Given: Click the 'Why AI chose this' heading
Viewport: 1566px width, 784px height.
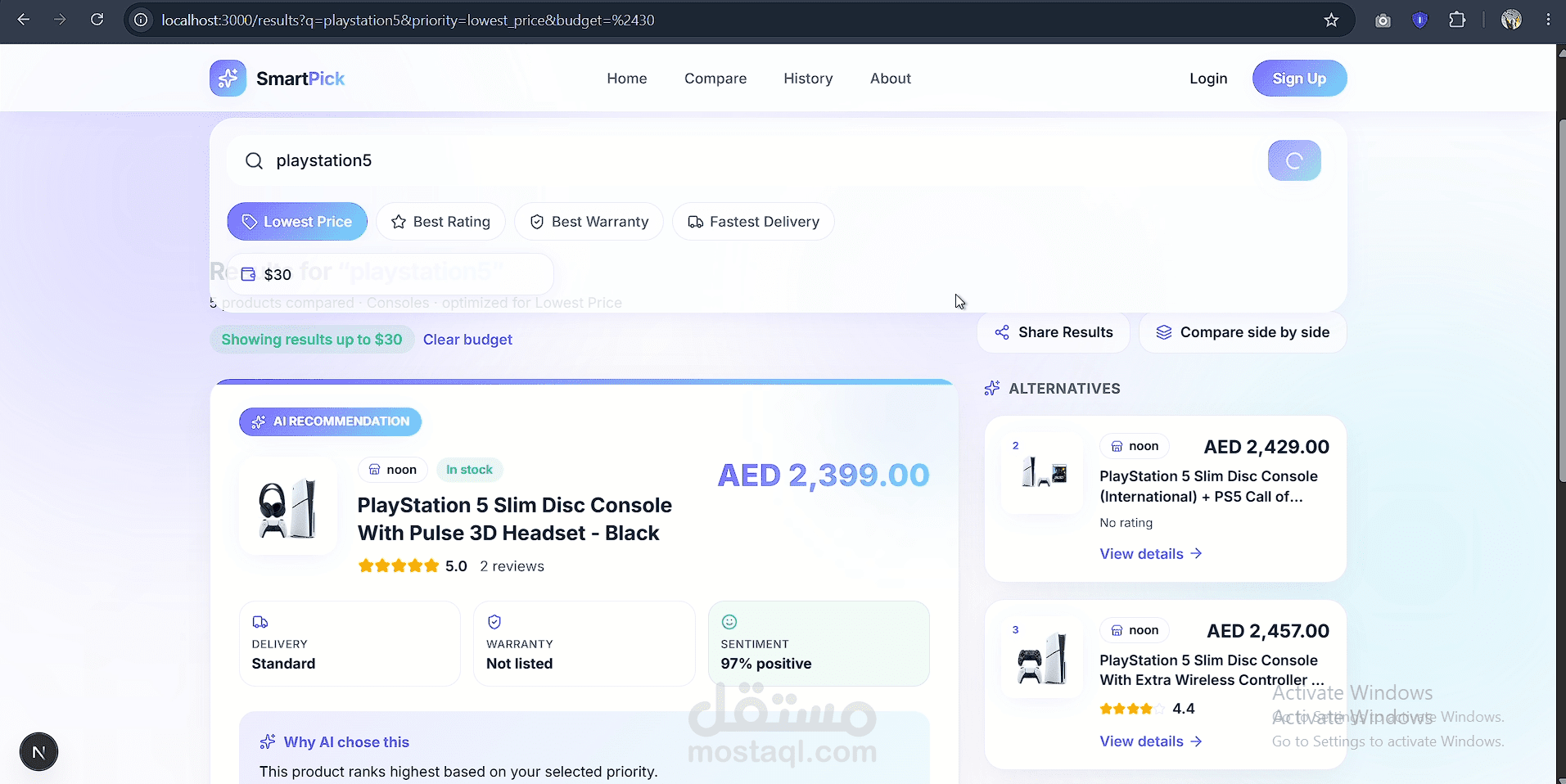Looking at the screenshot, I should pyautogui.click(x=346, y=742).
